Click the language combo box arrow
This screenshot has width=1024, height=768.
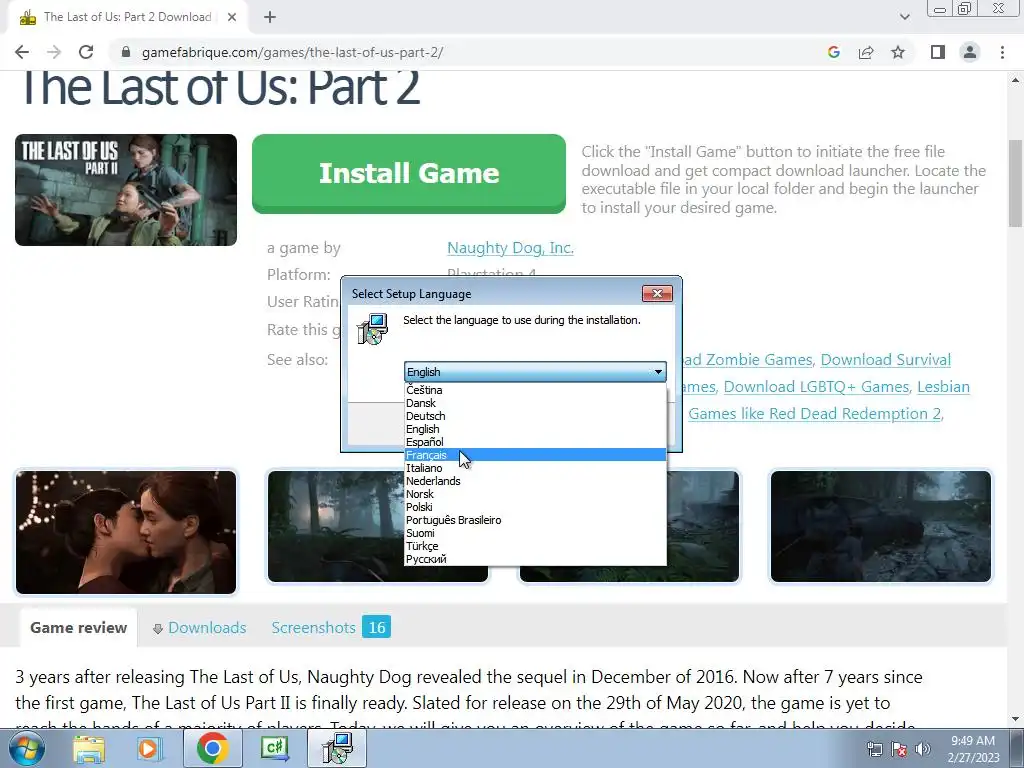coord(658,372)
